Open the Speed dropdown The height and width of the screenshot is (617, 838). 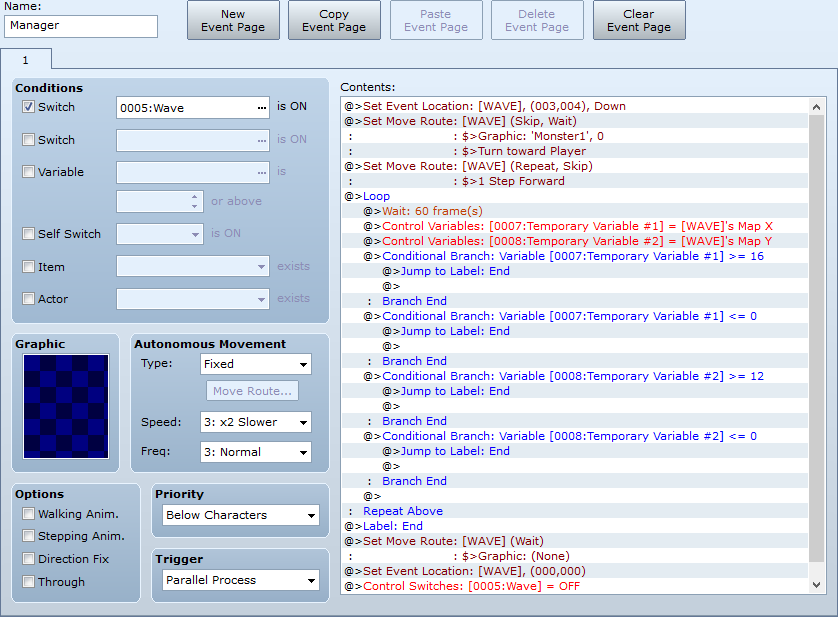pyautogui.click(x=256, y=422)
